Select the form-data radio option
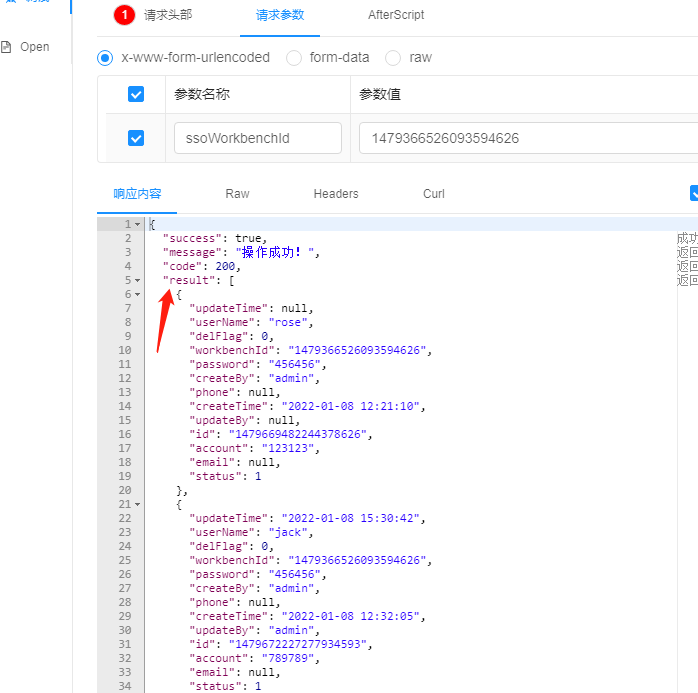This screenshot has height=693, width=698. pos(294,58)
